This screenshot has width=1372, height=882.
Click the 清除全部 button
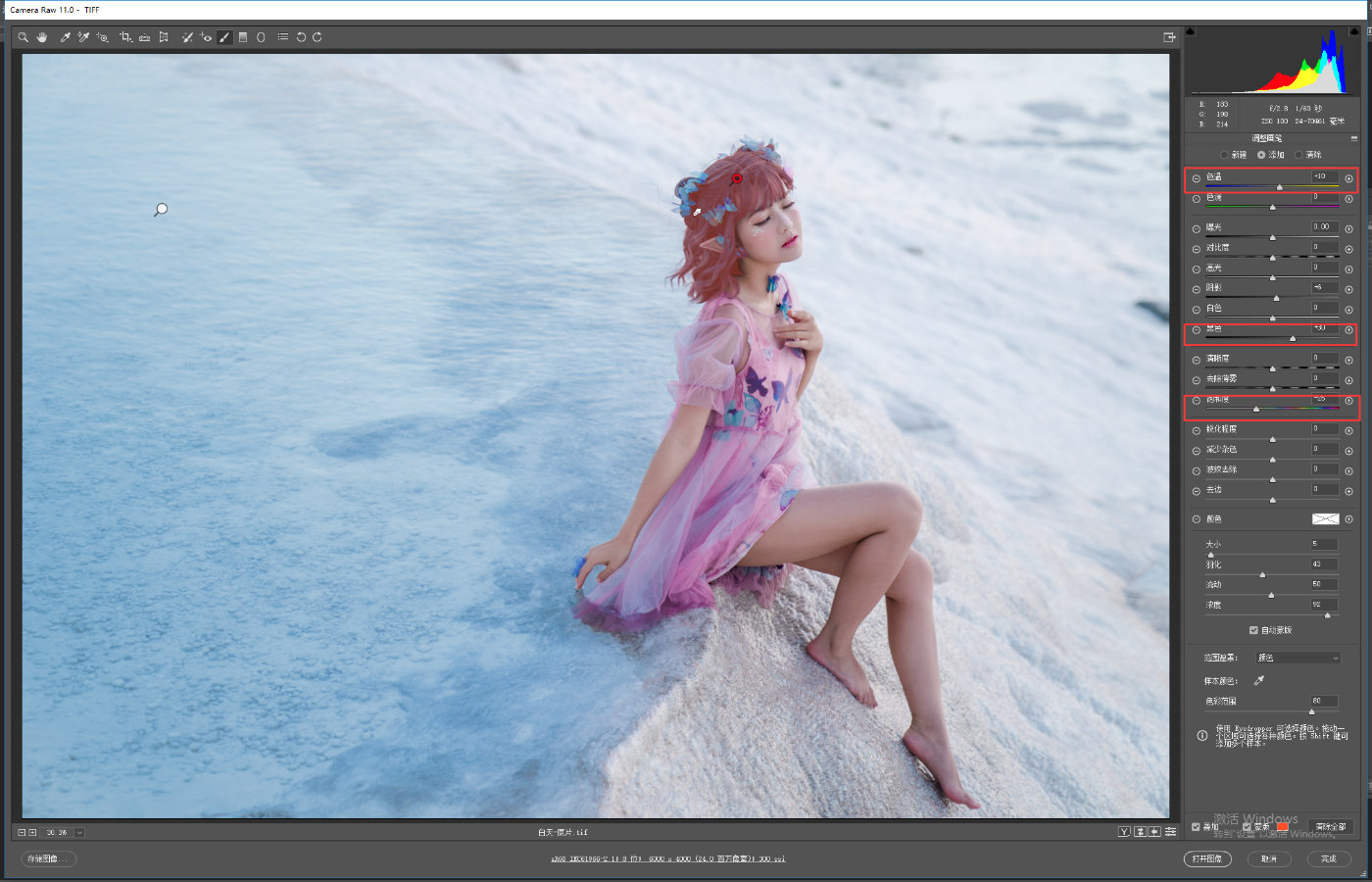tap(1330, 827)
